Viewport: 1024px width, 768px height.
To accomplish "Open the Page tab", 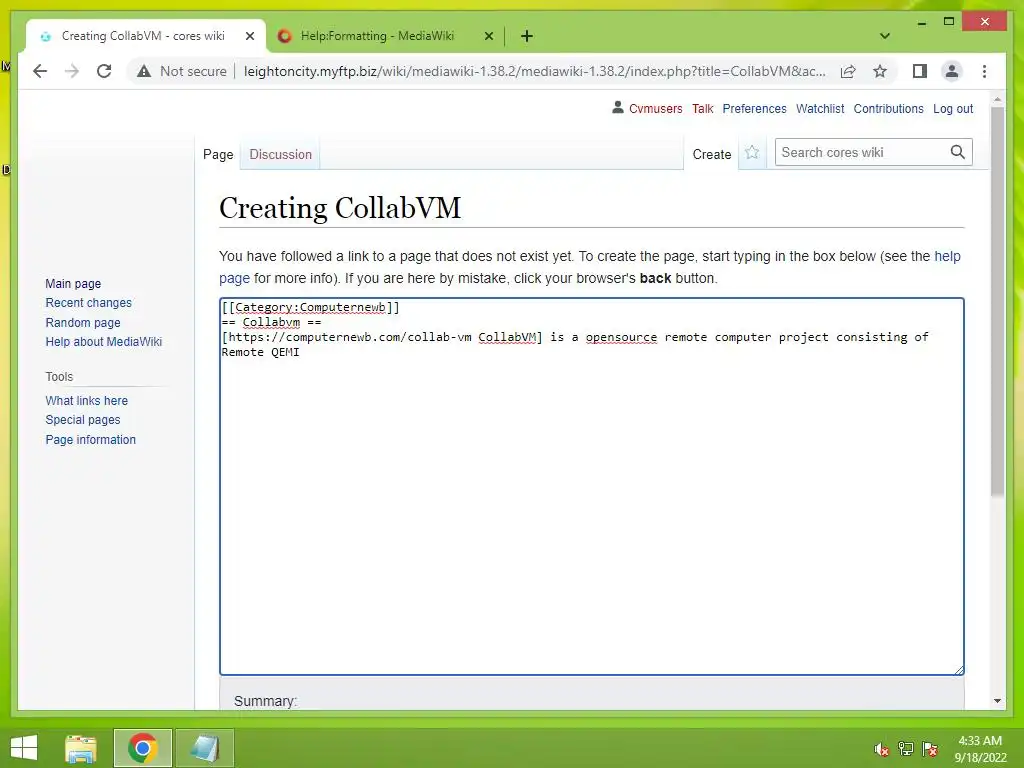I will tap(218, 155).
